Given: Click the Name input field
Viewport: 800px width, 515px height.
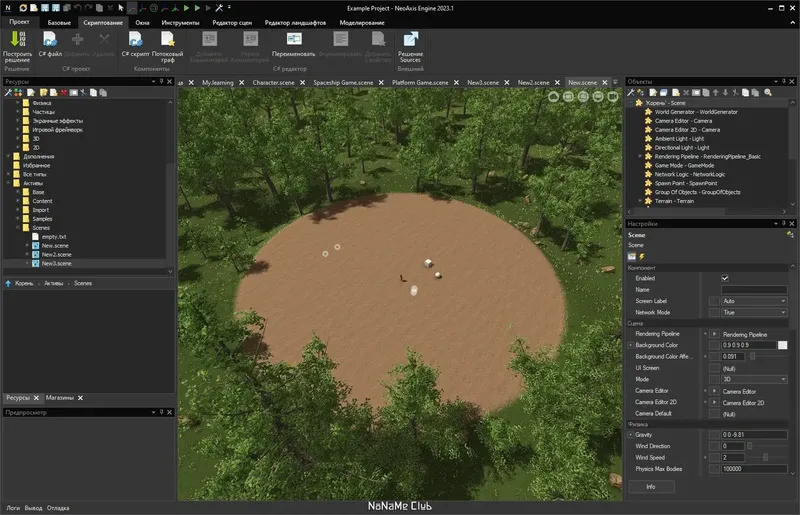Looking at the screenshot, I should (754, 289).
